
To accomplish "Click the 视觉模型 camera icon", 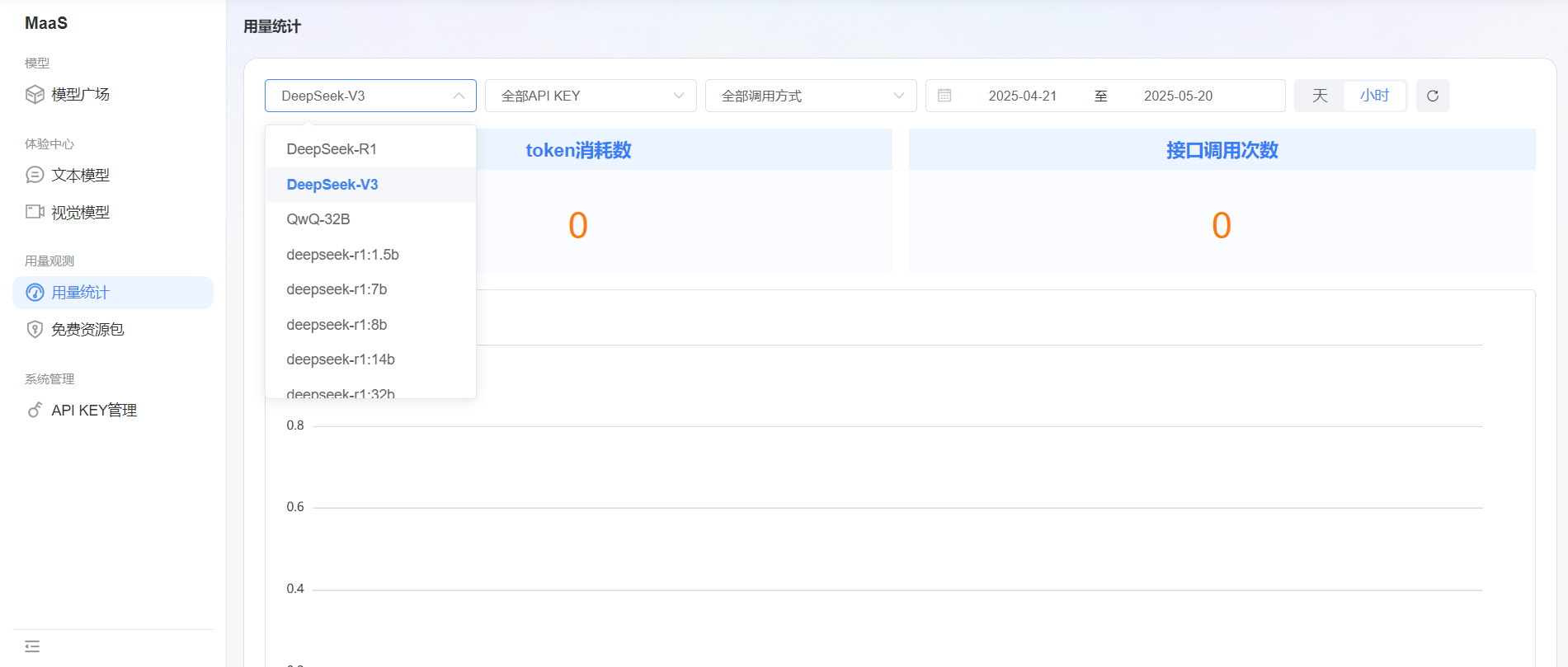I will 35,212.
